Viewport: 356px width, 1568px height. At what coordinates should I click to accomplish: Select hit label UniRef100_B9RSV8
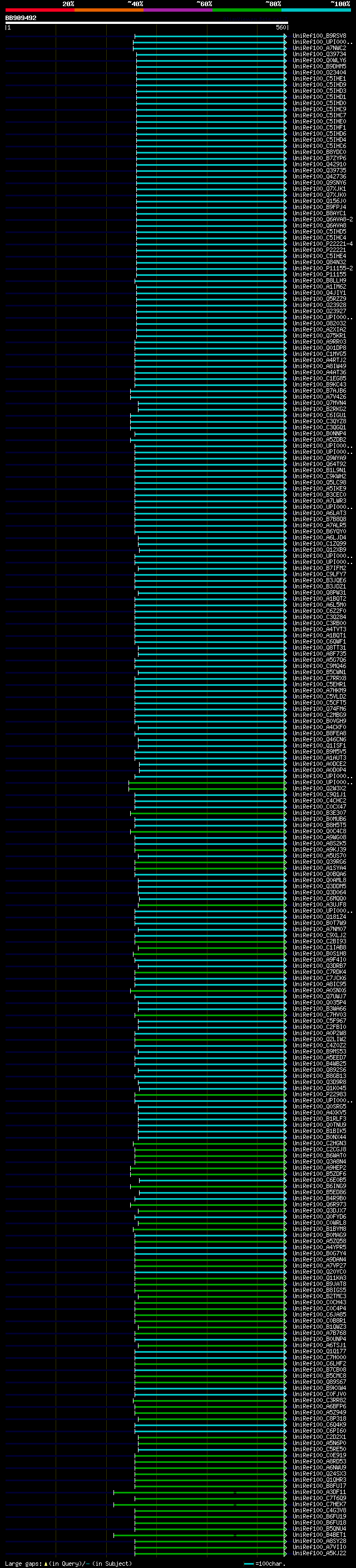point(319,36)
